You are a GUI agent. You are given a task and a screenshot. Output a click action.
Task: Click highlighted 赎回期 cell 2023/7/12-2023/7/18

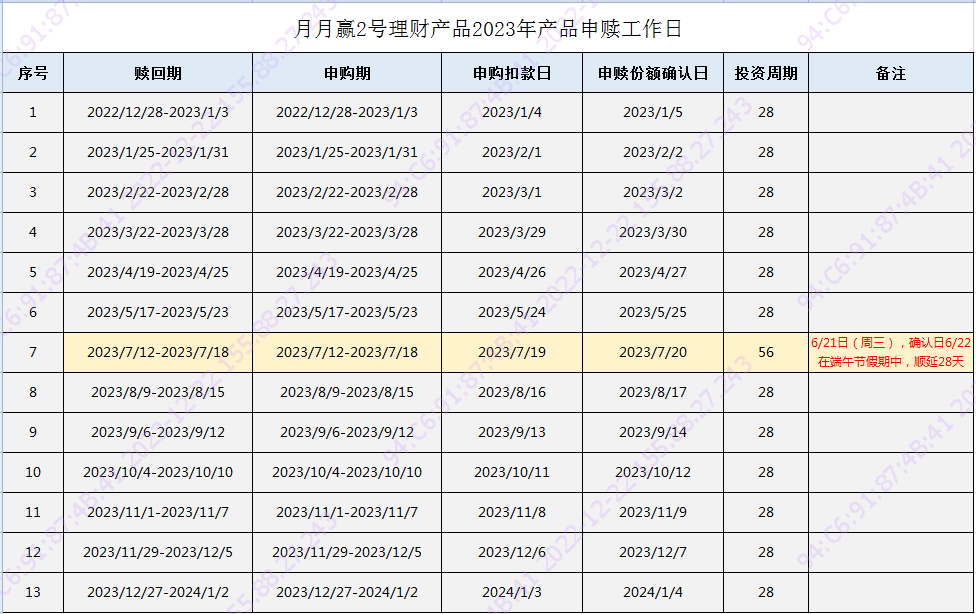coord(158,352)
